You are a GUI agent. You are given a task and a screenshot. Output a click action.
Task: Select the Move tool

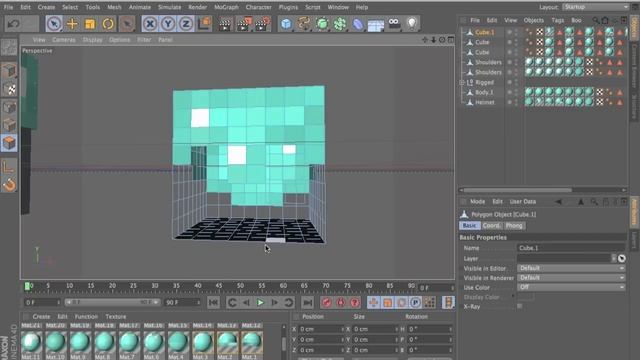point(72,24)
